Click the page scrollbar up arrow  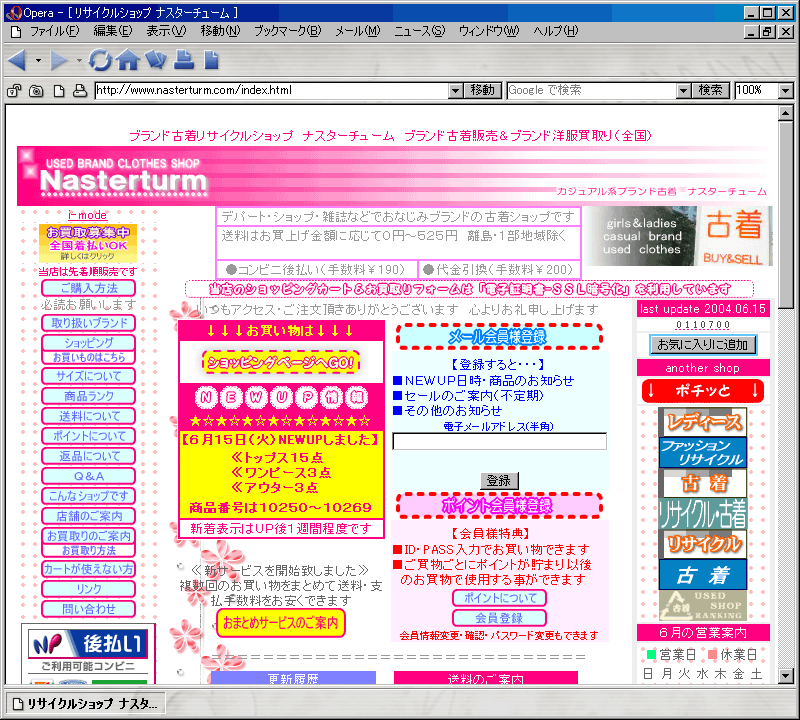[786, 113]
